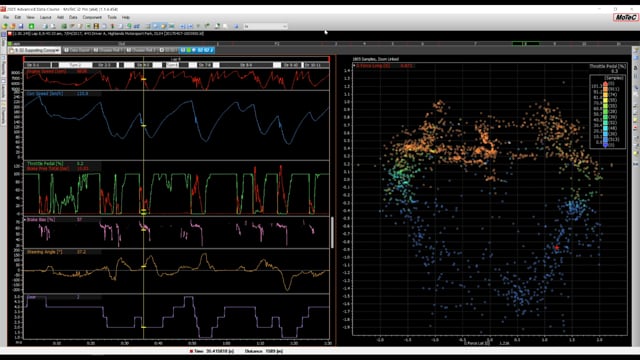Open the Edit menu
Image resolution: width=640 pixels, height=360 pixels.
point(18,18)
